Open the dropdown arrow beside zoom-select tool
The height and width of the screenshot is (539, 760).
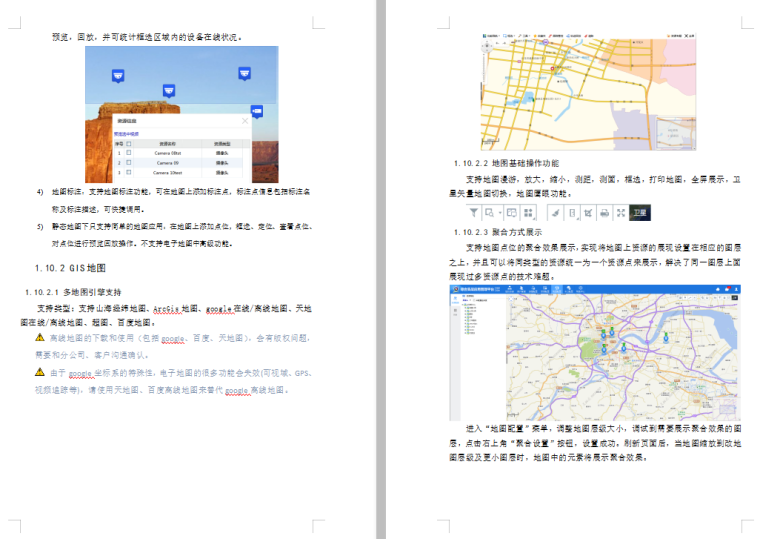click(499, 212)
